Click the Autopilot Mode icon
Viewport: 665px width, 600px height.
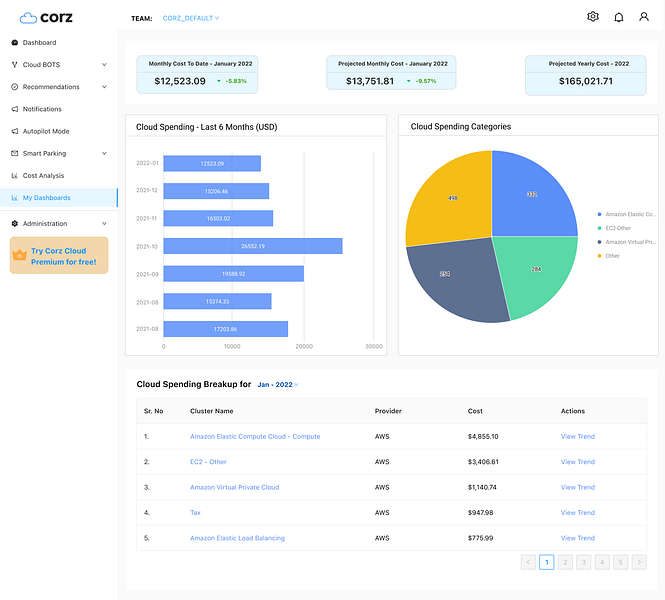click(x=14, y=131)
